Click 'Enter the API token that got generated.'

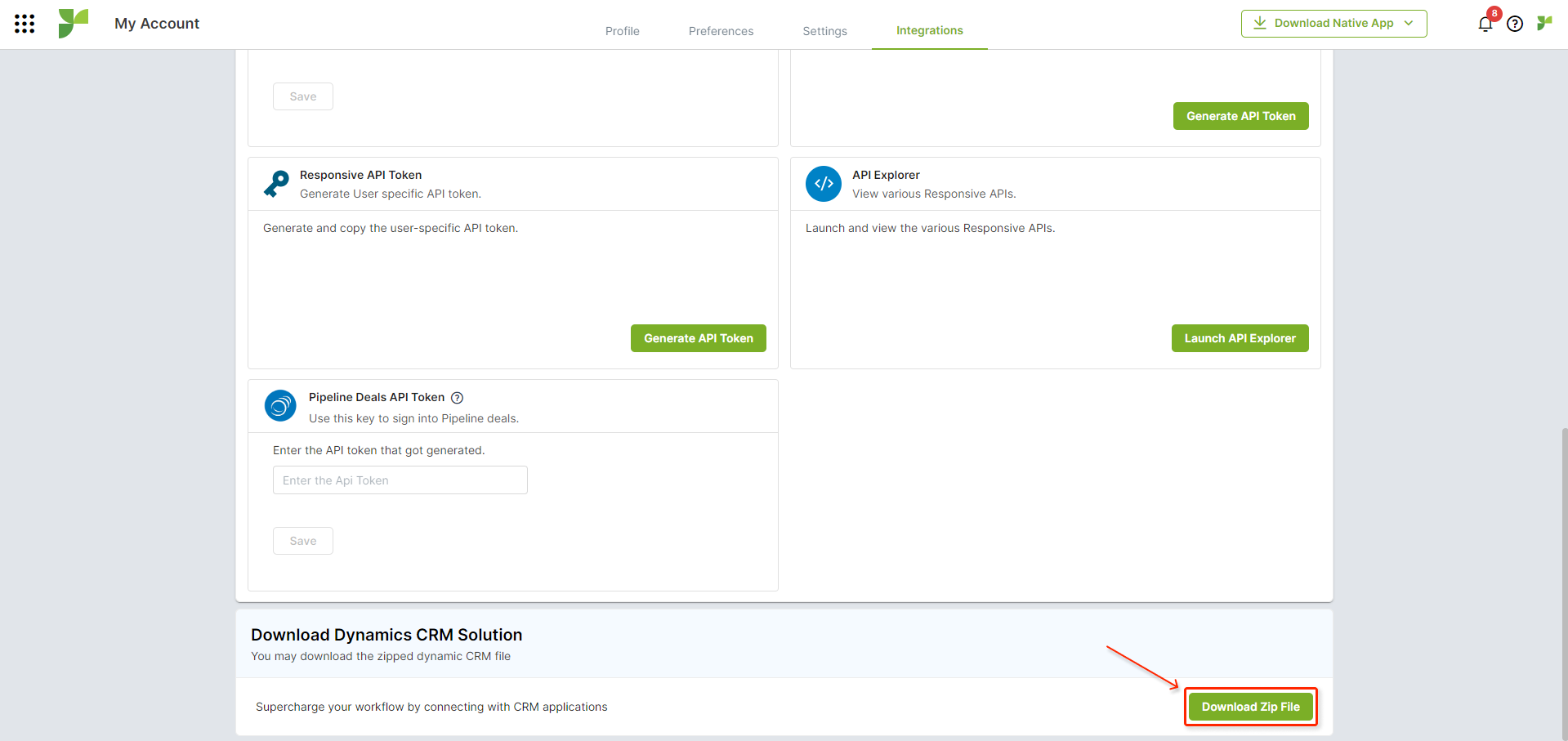(379, 450)
